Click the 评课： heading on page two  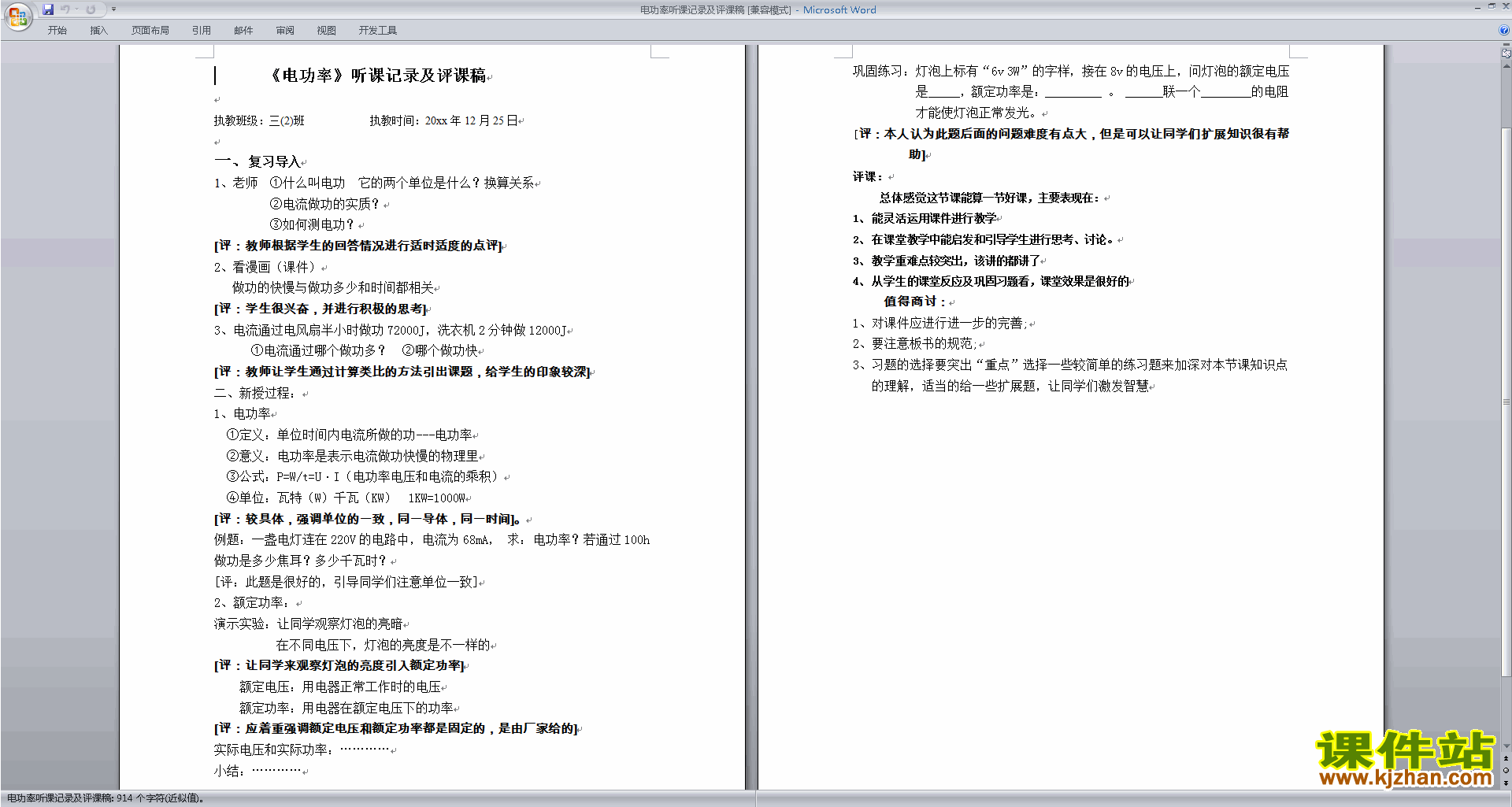tap(868, 176)
